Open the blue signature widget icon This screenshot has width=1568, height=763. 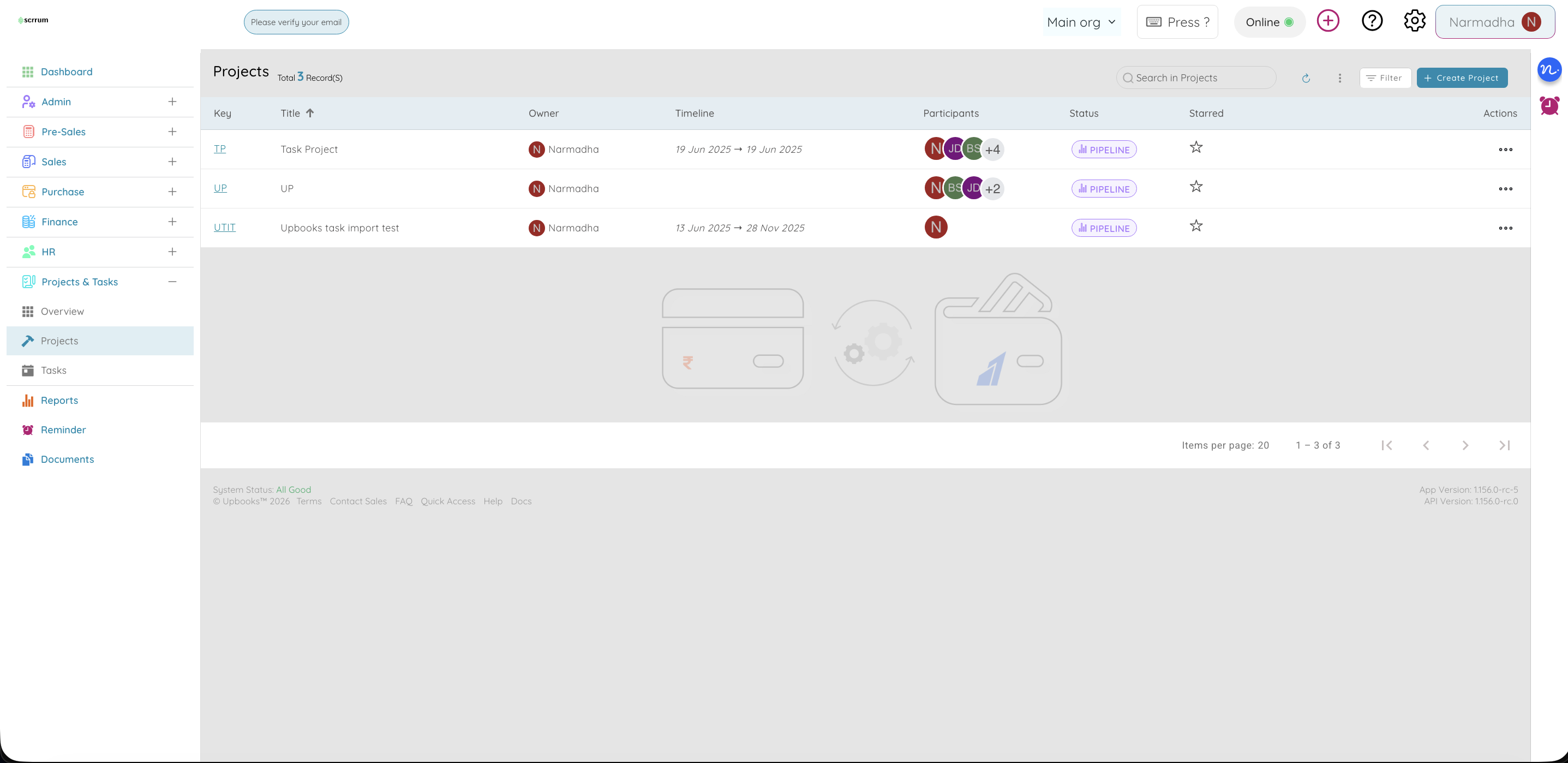[1549, 70]
